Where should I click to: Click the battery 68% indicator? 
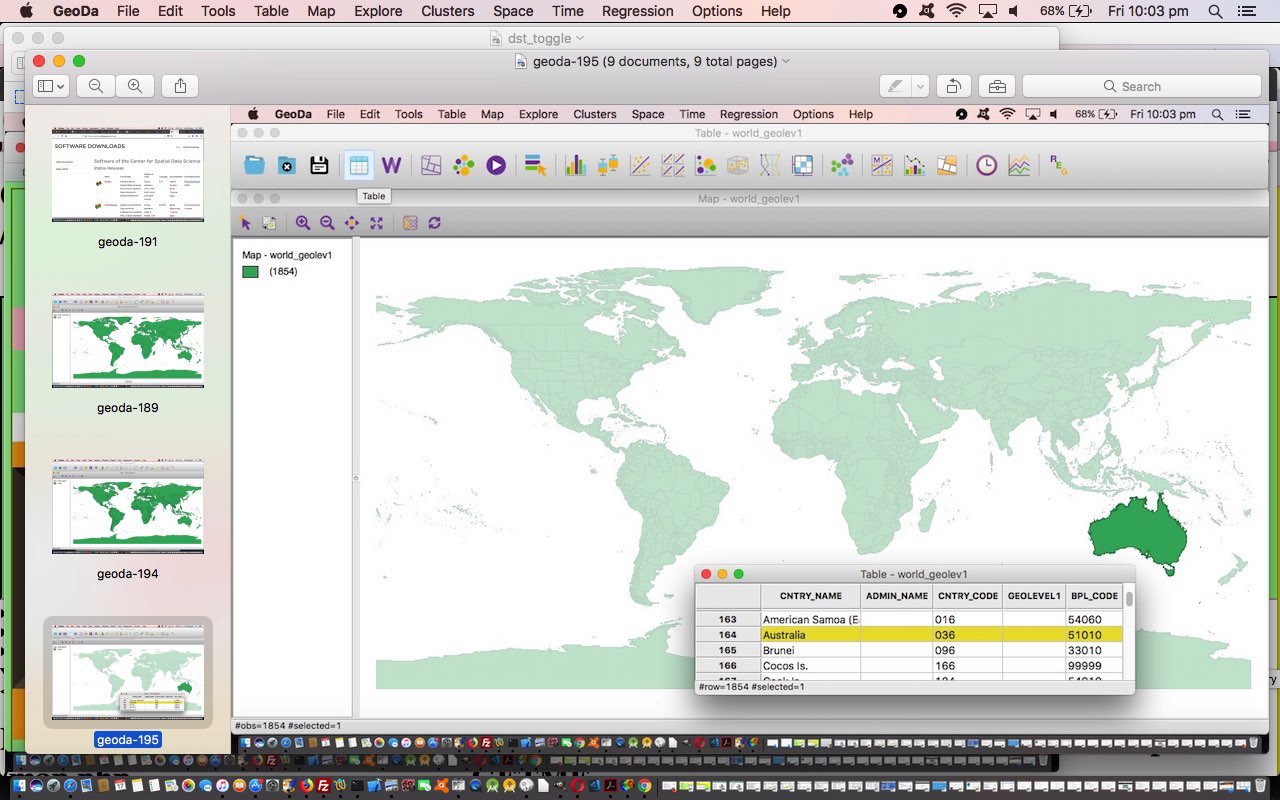tap(1065, 11)
